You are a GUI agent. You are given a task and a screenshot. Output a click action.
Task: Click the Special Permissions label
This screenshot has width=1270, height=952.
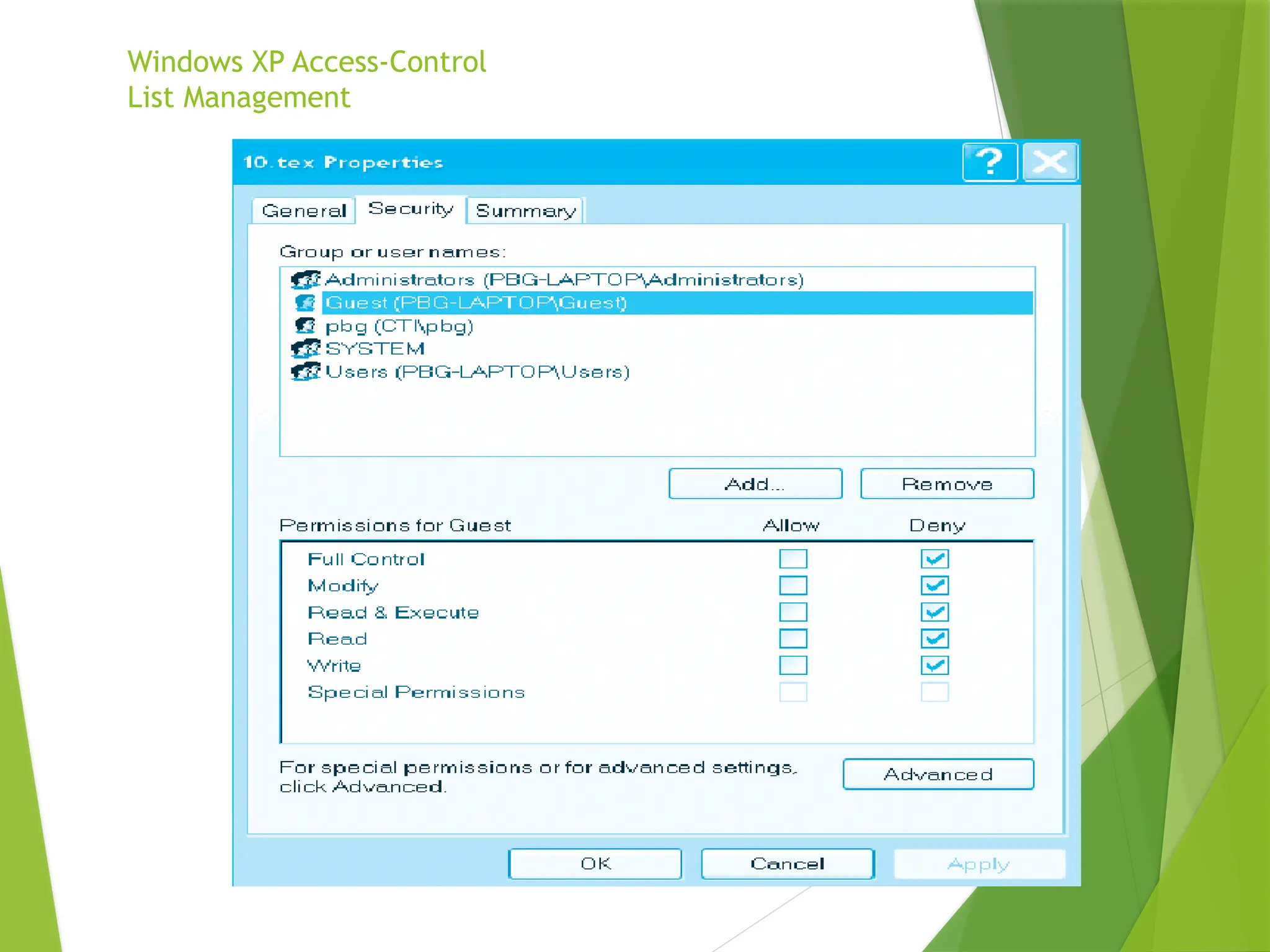[416, 692]
